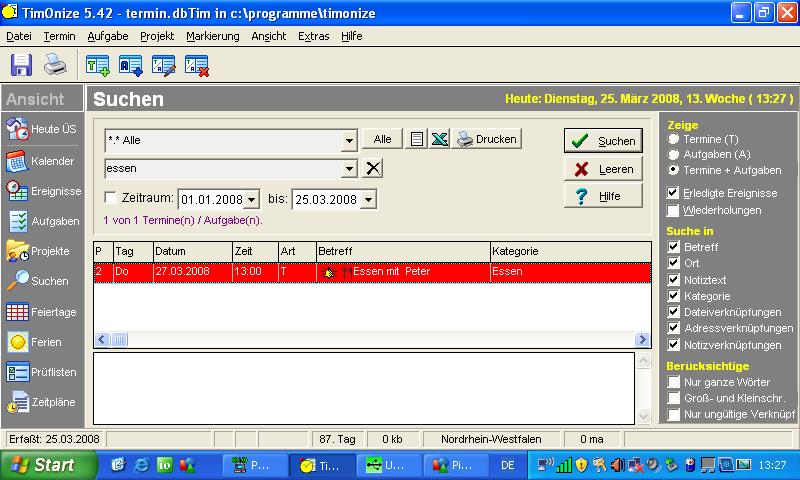Export results with the Excel icon
The image size is (800, 480).
(439, 140)
